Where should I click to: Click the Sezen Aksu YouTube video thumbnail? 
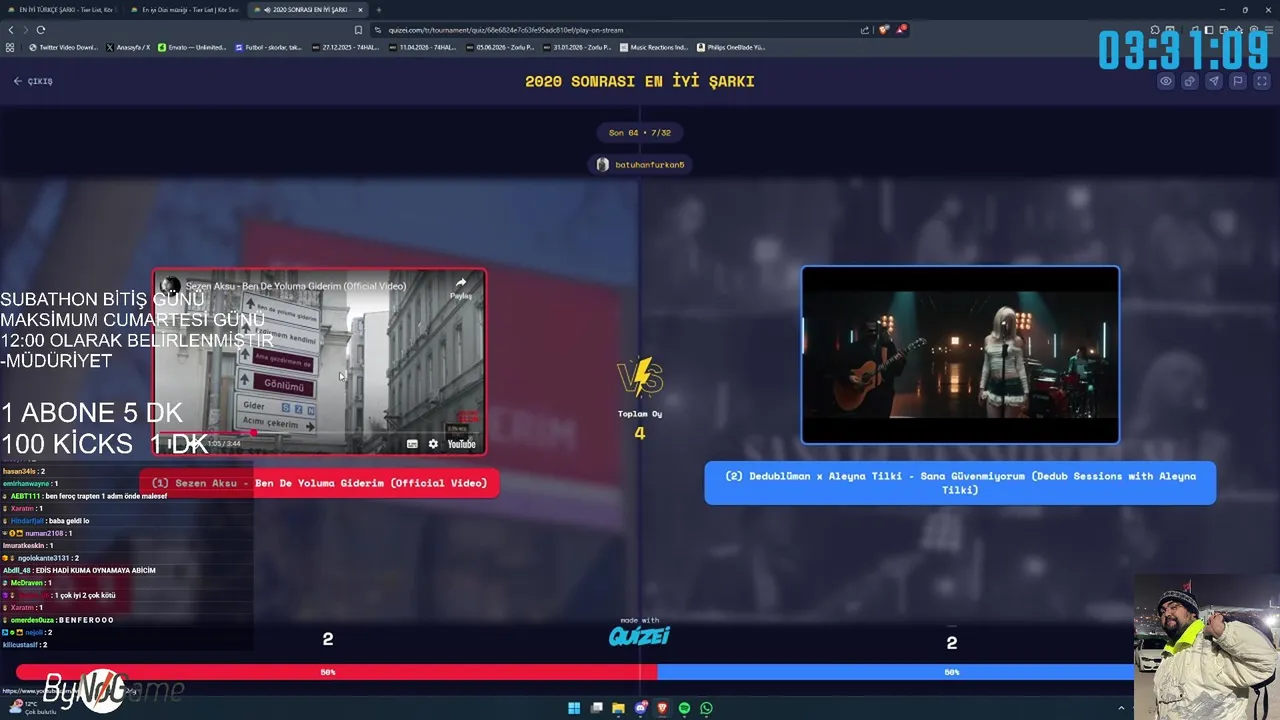pos(319,362)
